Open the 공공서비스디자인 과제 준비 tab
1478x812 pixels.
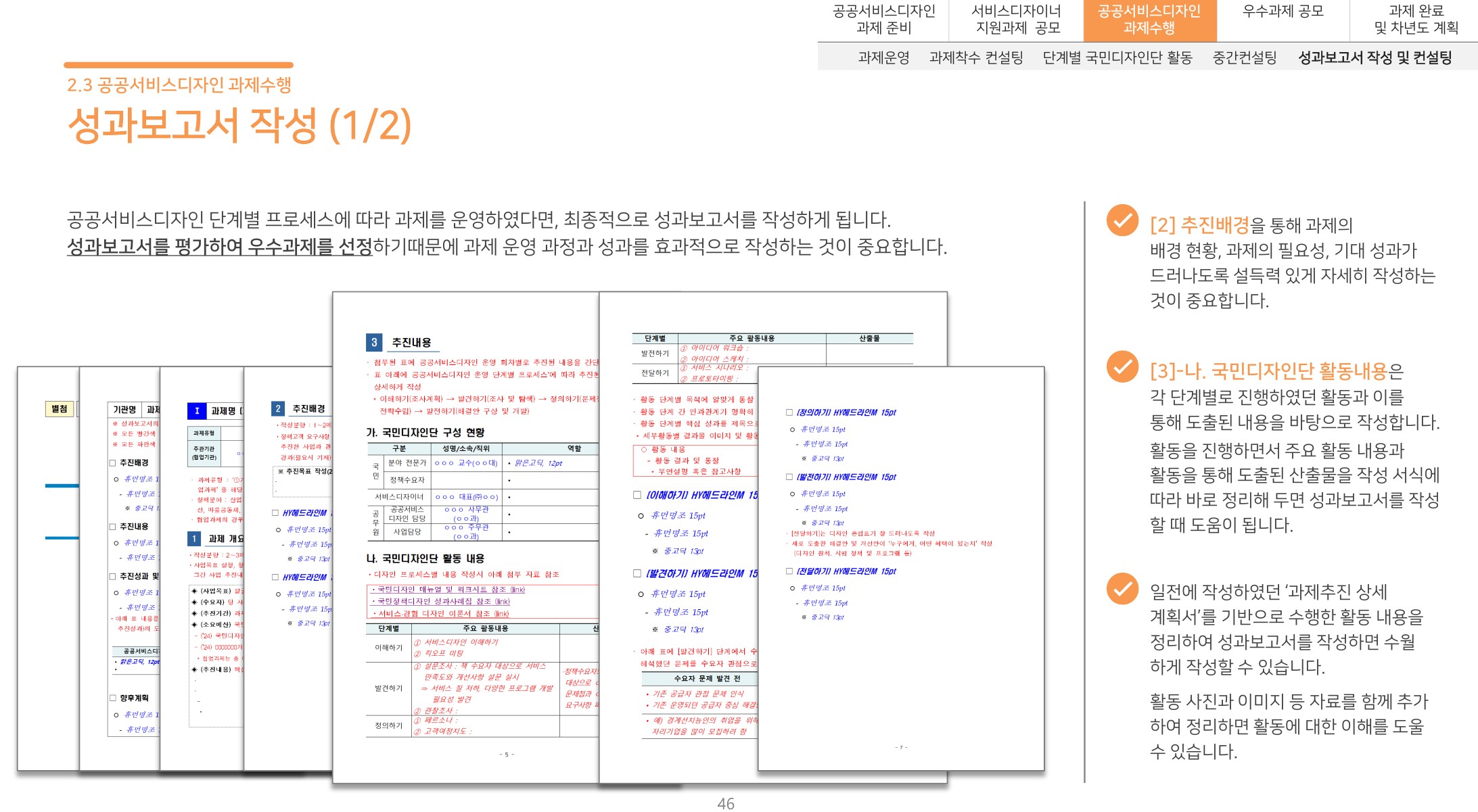pos(883,20)
